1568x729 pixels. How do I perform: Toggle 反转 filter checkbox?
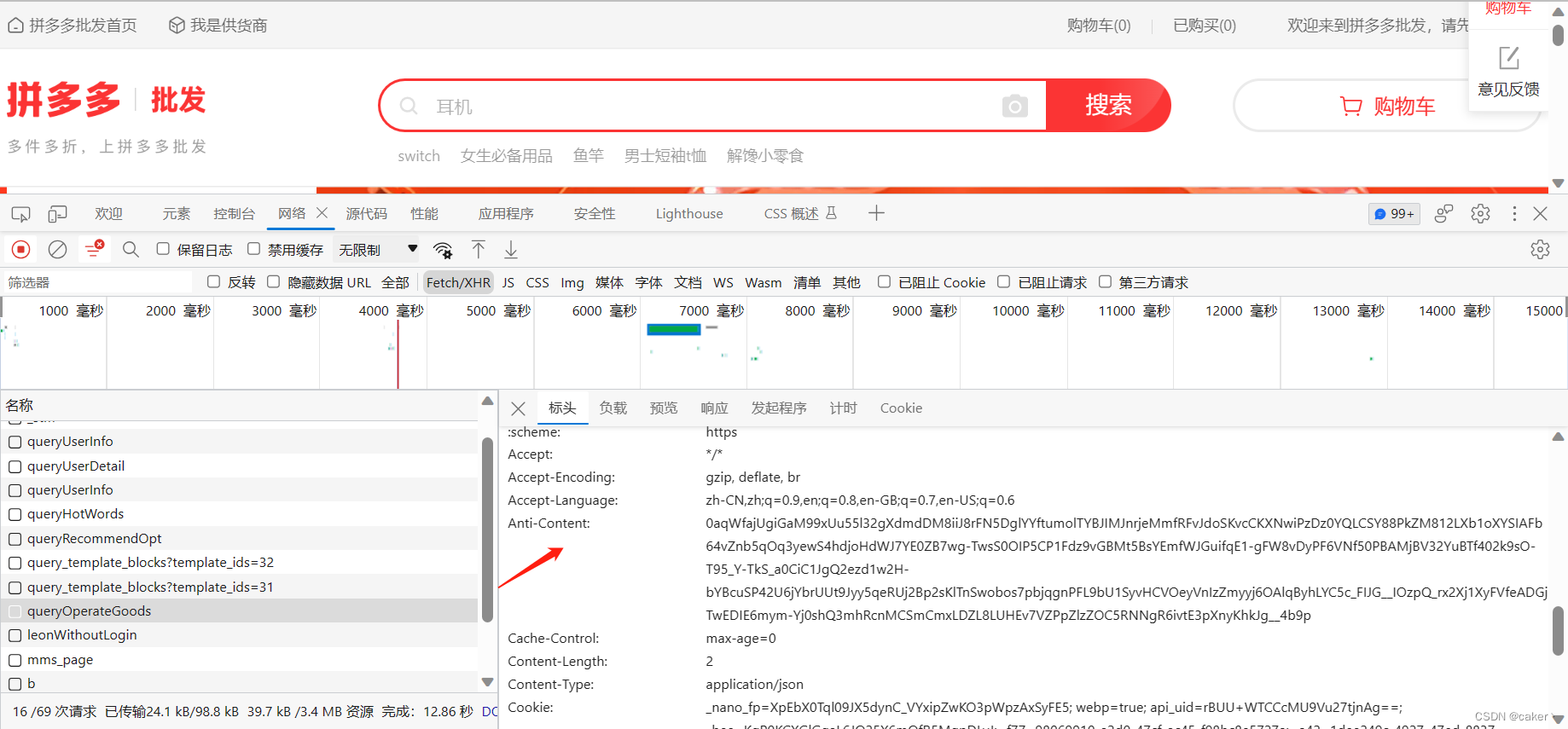coord(213,281)
